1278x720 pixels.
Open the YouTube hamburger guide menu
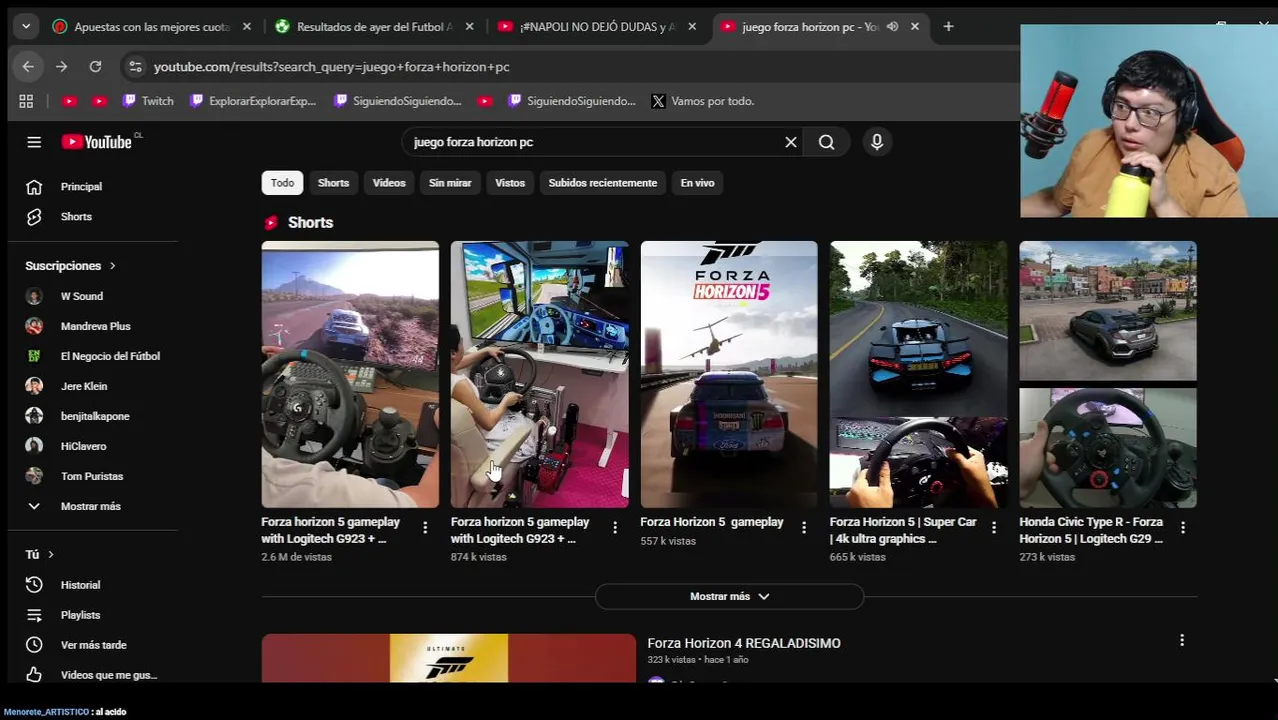pos(34,142)
